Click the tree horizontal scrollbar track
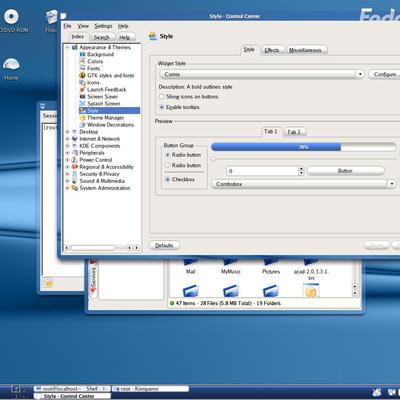400x400 pixels. [x=98, y=248]
